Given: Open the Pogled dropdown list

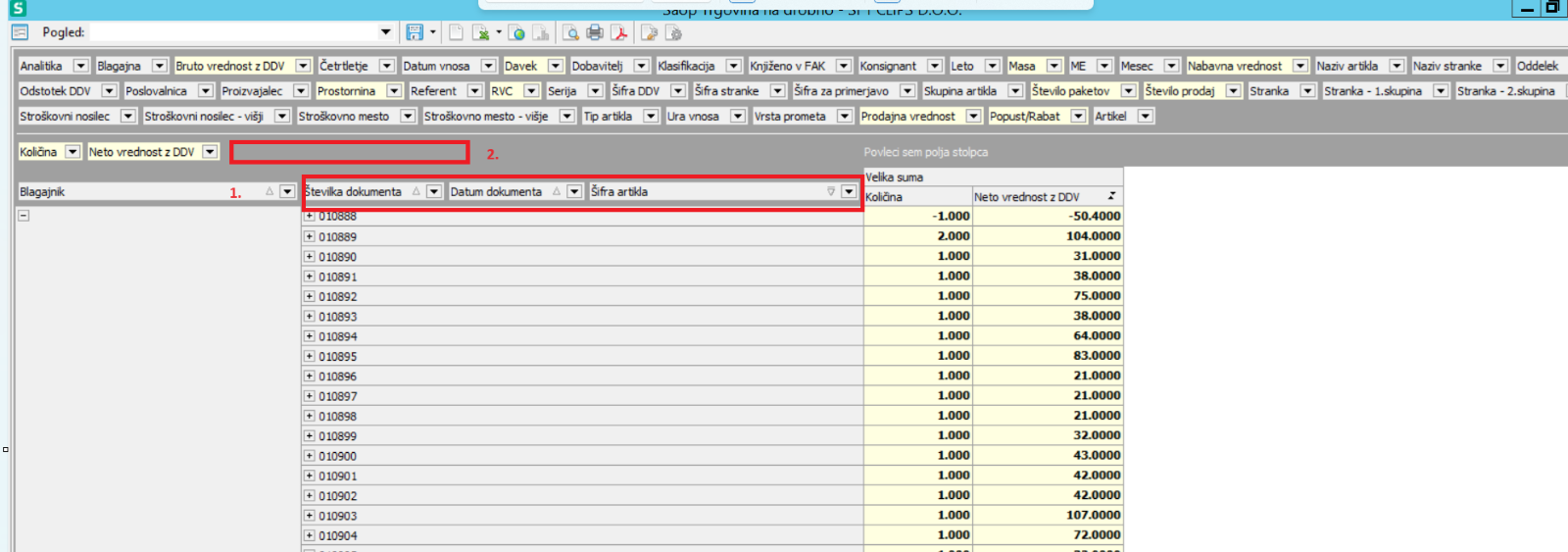Looking at the screenshot, I should click(x=385, y=32).
